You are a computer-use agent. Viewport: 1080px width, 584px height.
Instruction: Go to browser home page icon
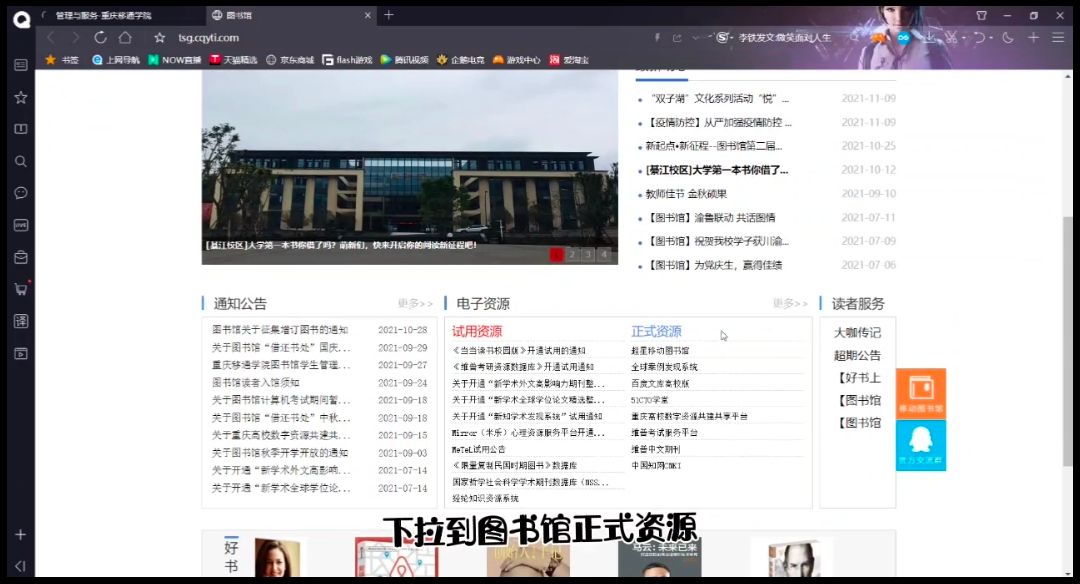125,37
